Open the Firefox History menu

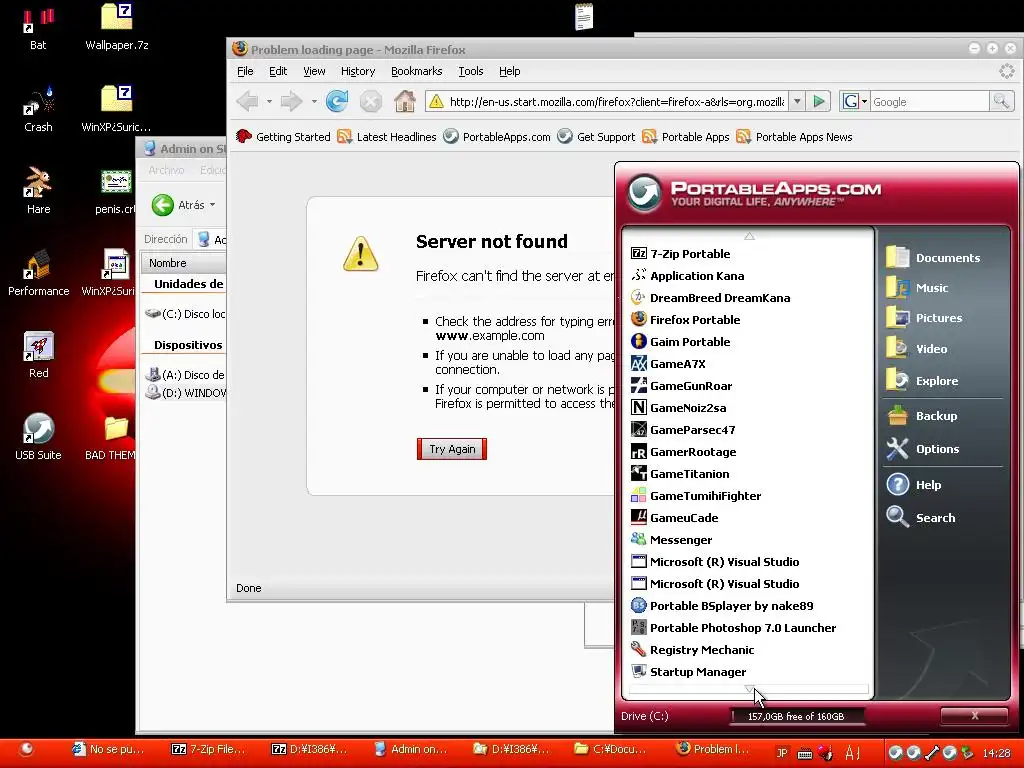pyautogui.click(x=358, y=71)
